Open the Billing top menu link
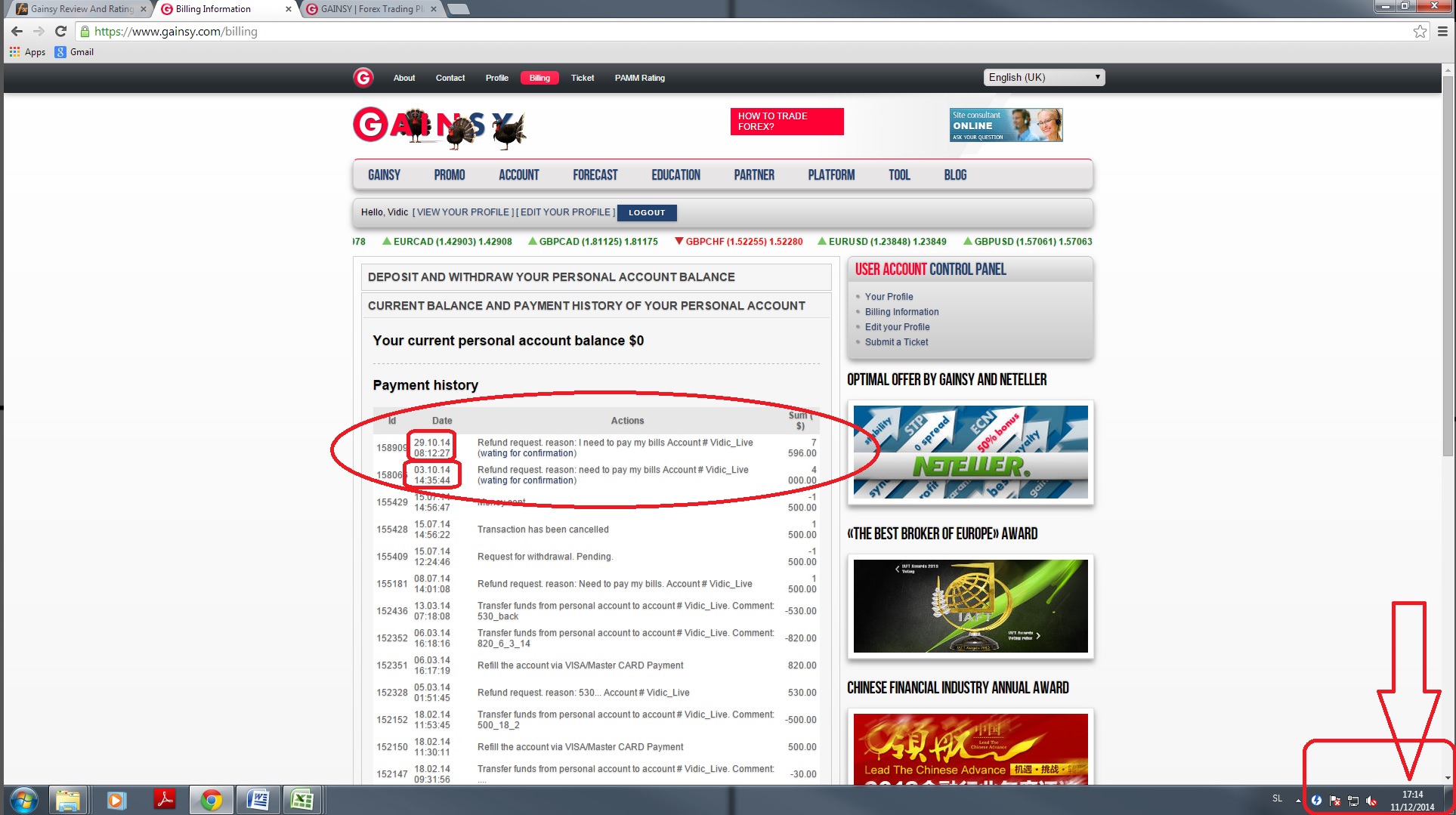 (539, 78)
